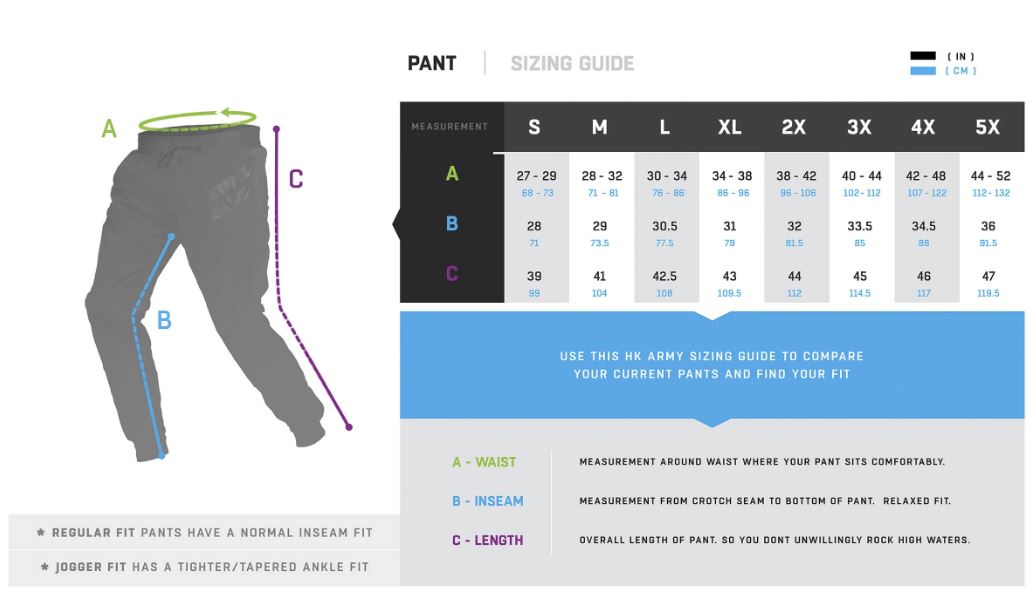This screenshot has width=1034, height=591.
Task: Click the C - LENGTH legend label
Action: (487, 540)
